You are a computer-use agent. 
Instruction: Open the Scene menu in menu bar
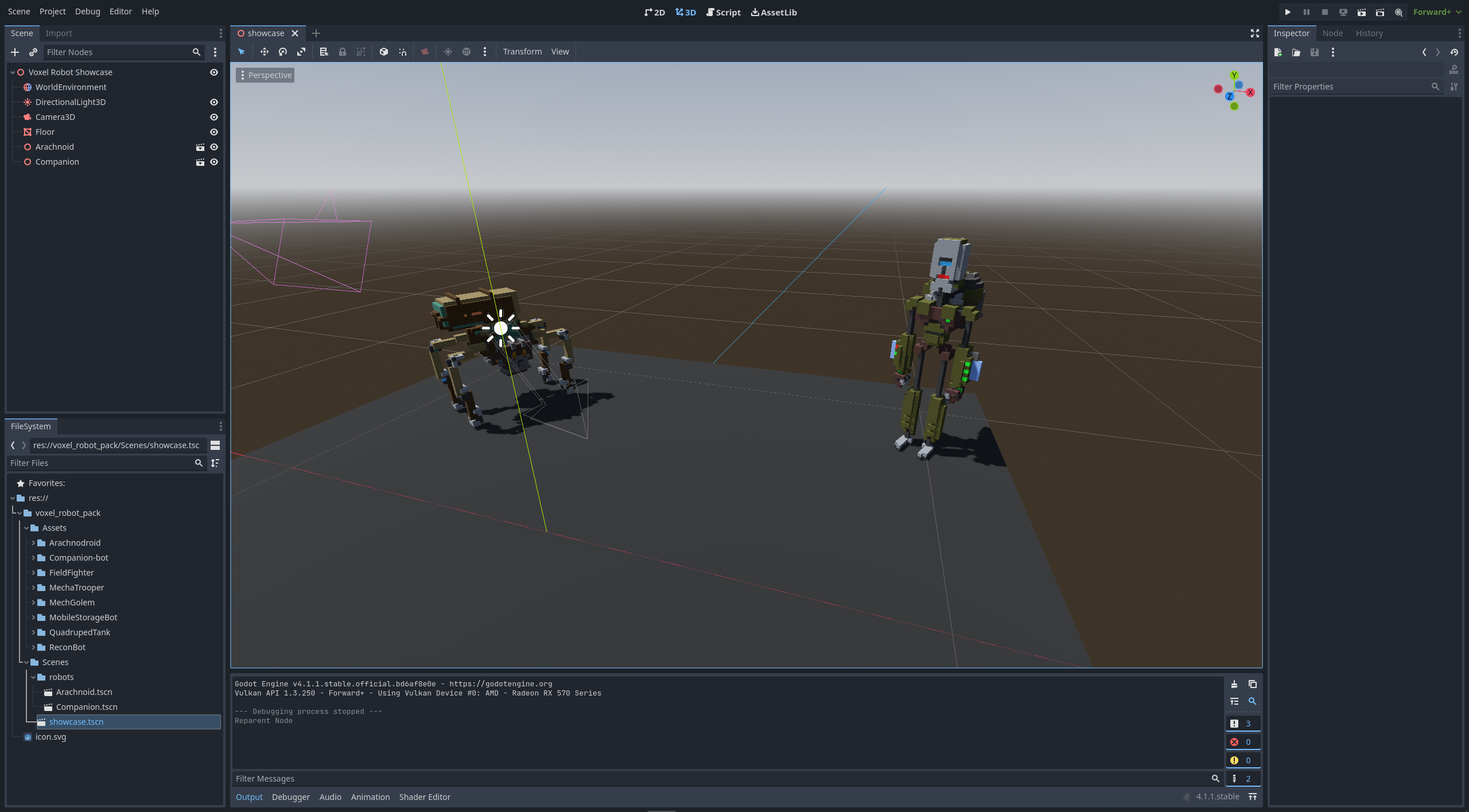click(x=19, y=12)
